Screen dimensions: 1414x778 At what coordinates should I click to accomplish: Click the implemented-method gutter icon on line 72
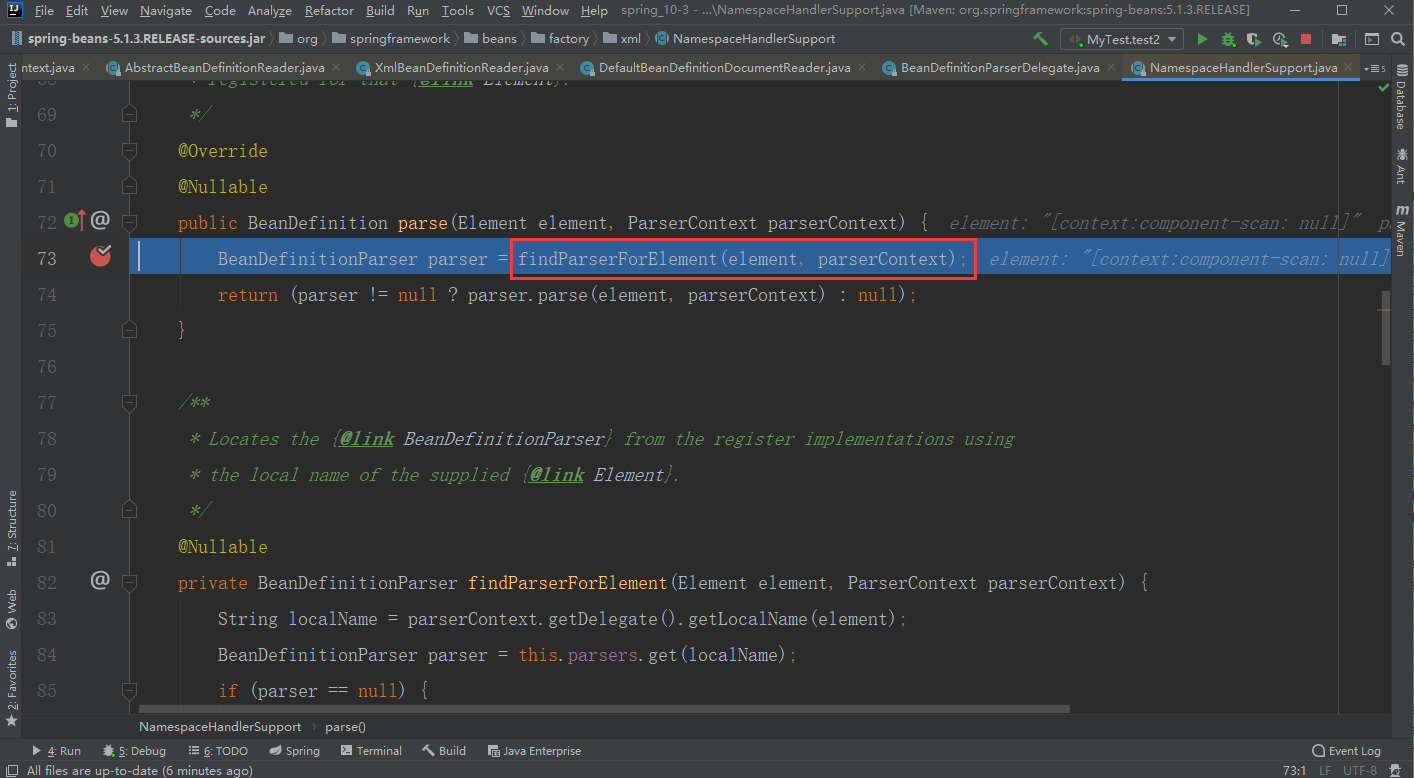(75, 220)
